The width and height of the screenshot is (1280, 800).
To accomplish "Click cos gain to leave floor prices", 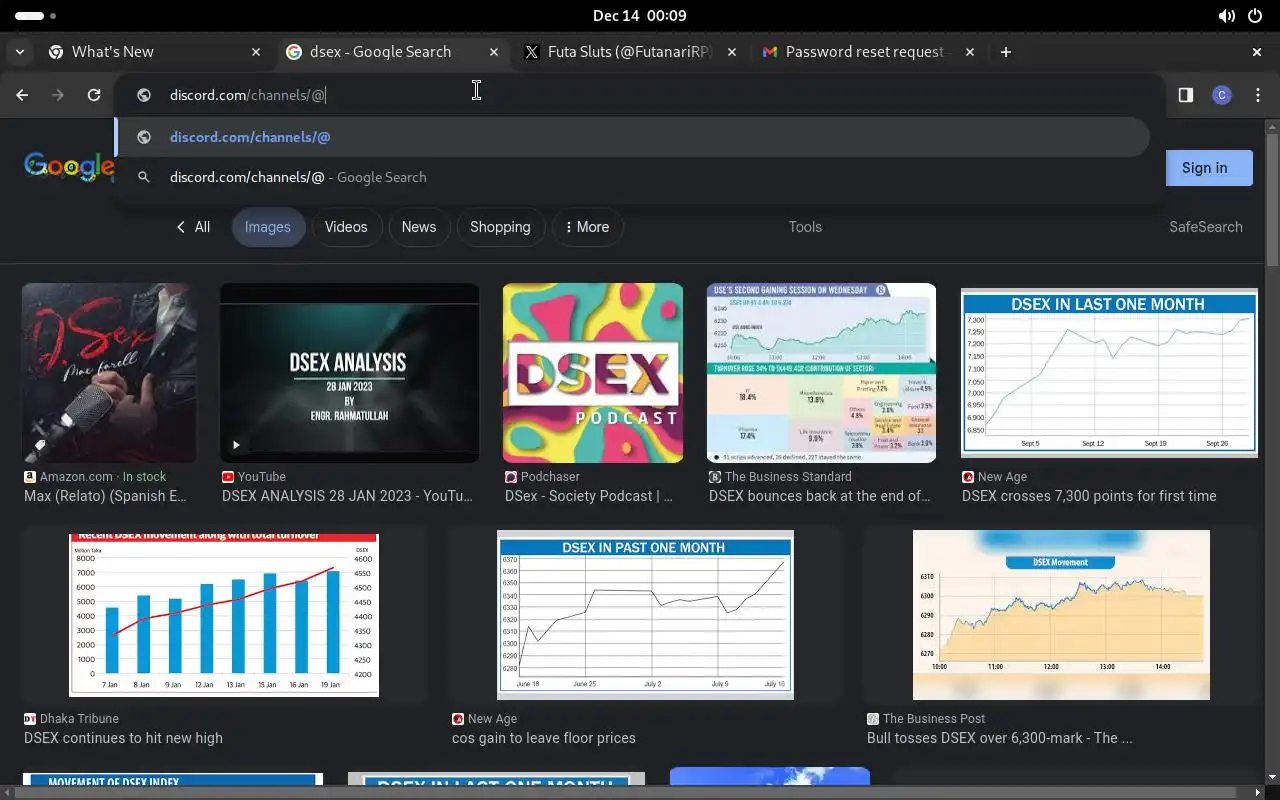I will pos(543,738).
